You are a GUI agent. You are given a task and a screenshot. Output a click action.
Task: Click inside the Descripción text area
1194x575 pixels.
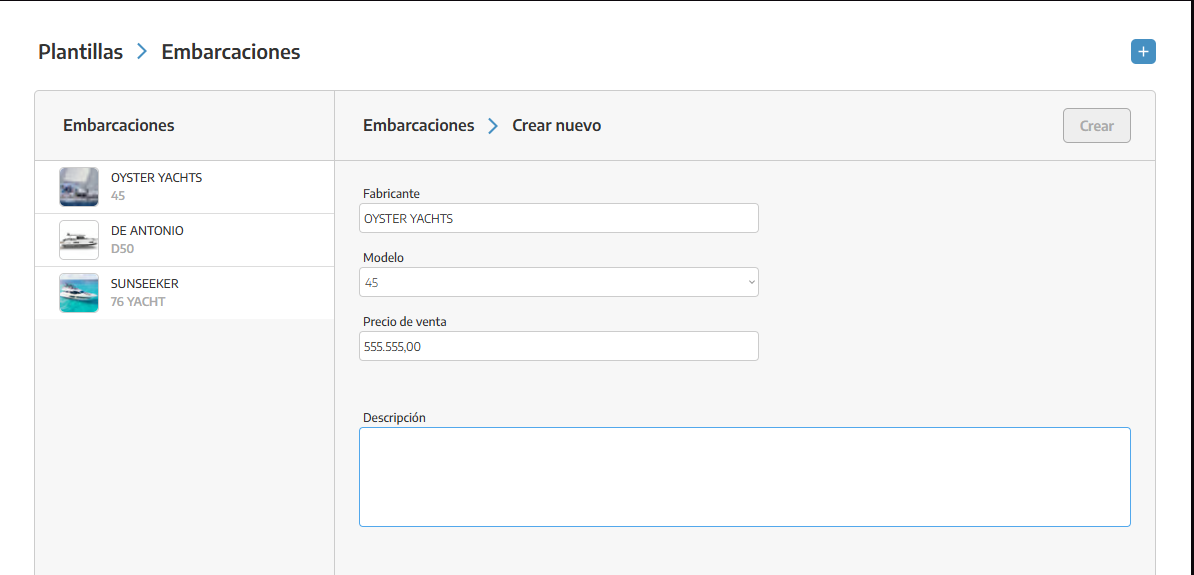pos(744,477)
